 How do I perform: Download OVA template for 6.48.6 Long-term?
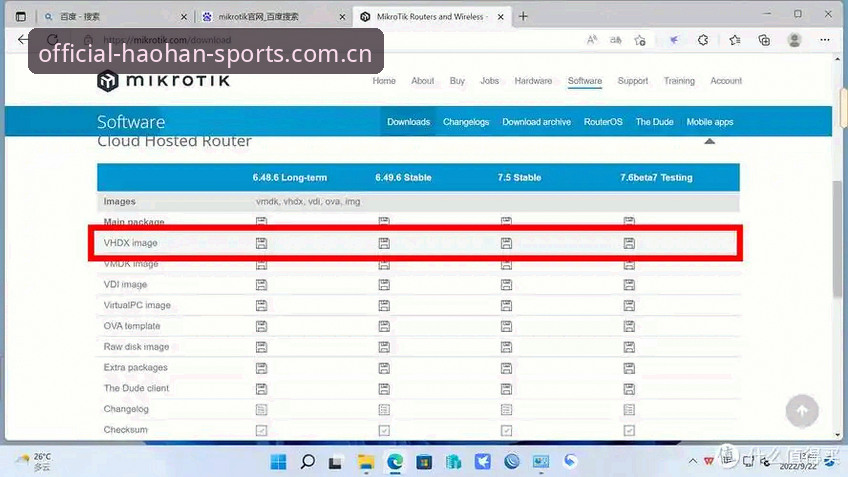point(261,326)
